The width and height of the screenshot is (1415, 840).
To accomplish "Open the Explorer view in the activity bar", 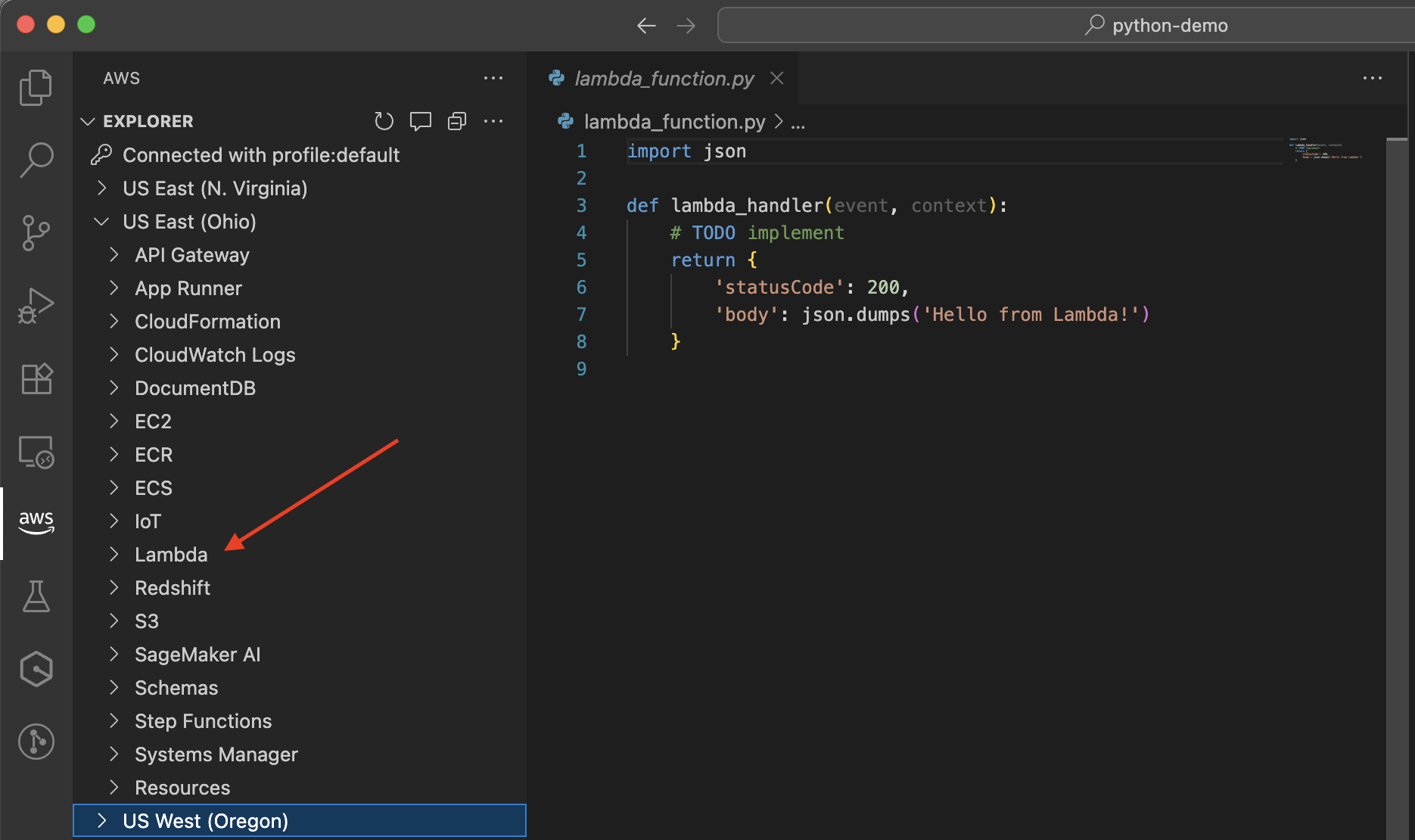I will point(36,87).
